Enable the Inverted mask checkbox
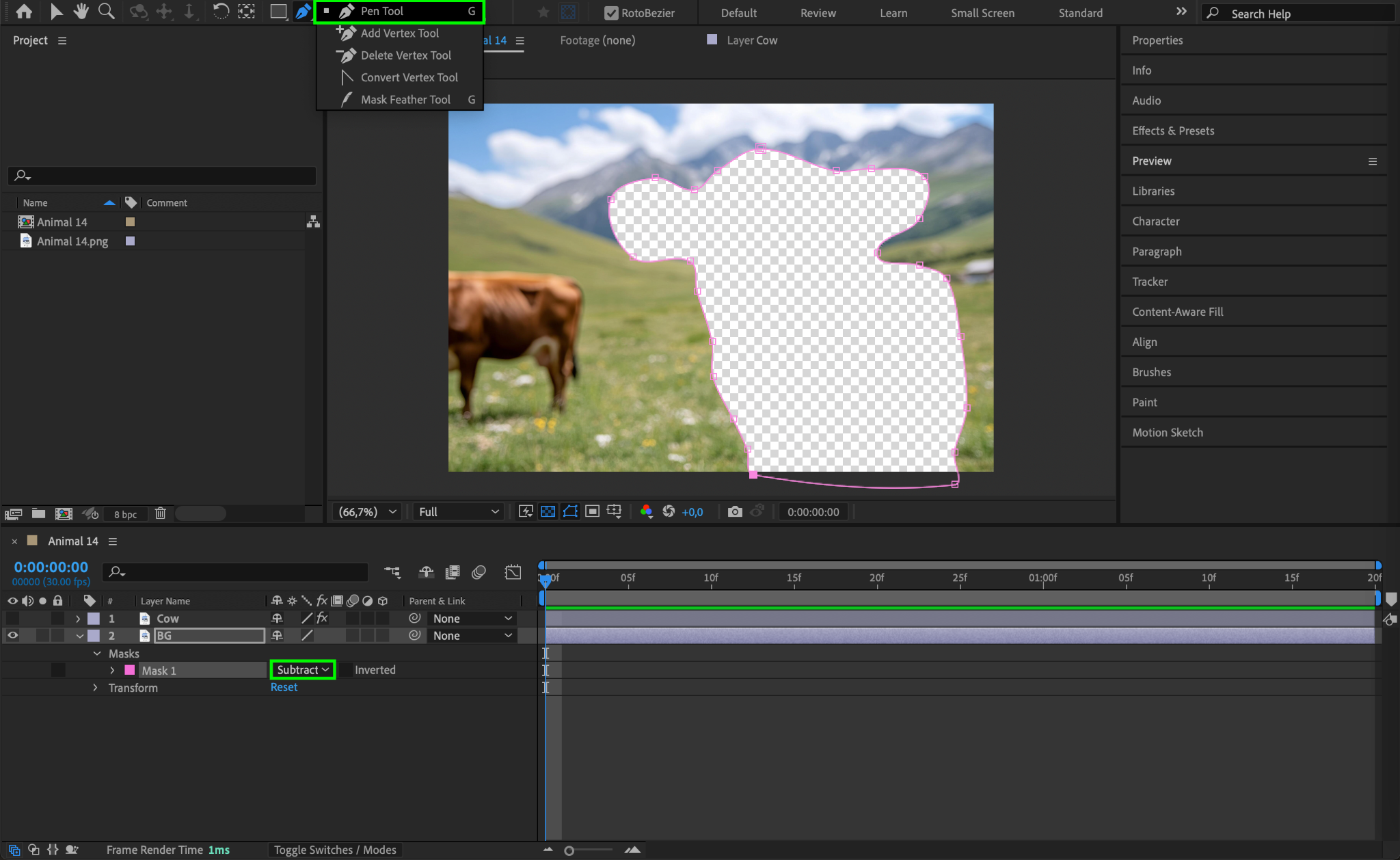 point(347,671)
